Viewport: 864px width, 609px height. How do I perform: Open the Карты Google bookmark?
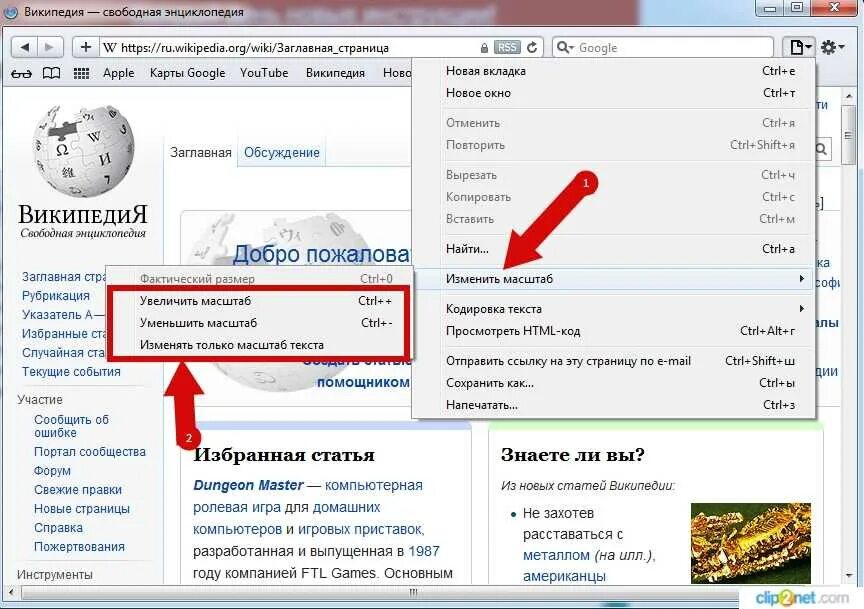tap(187, 73)
